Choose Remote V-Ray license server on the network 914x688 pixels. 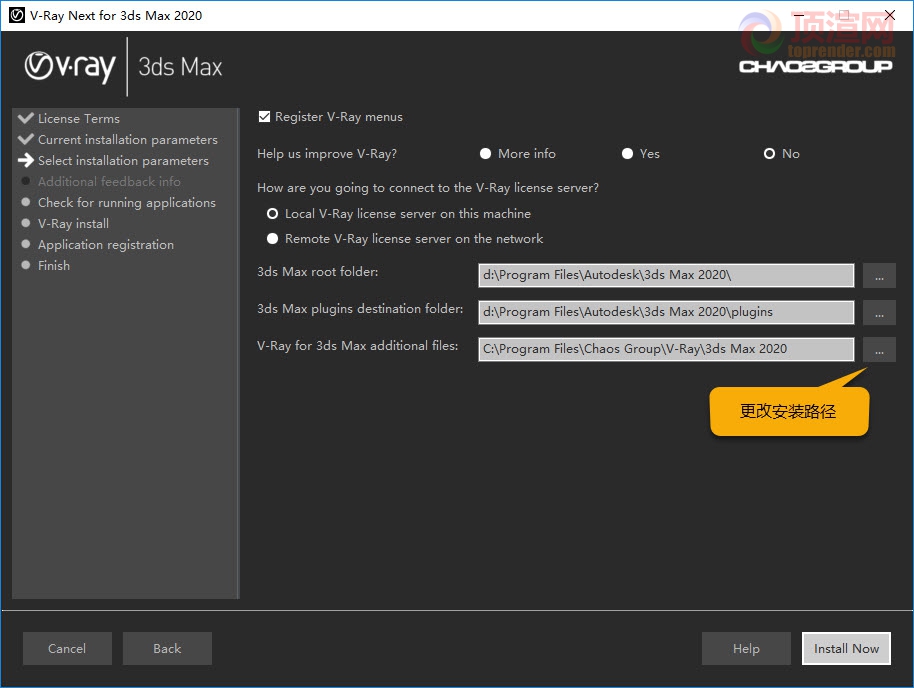click(272, 238)
